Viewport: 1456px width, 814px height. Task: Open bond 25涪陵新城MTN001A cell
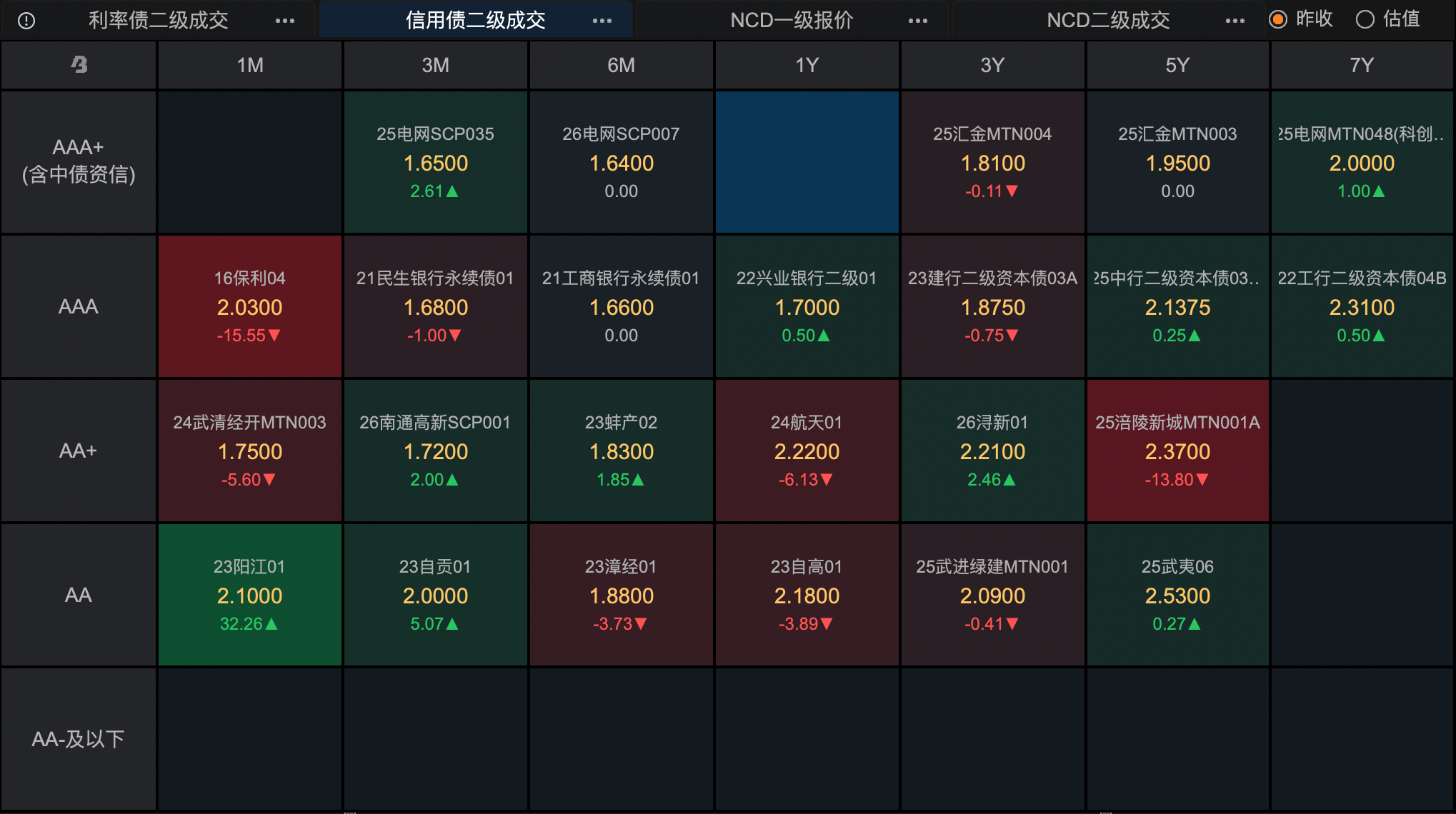[x=1177, y=451]
